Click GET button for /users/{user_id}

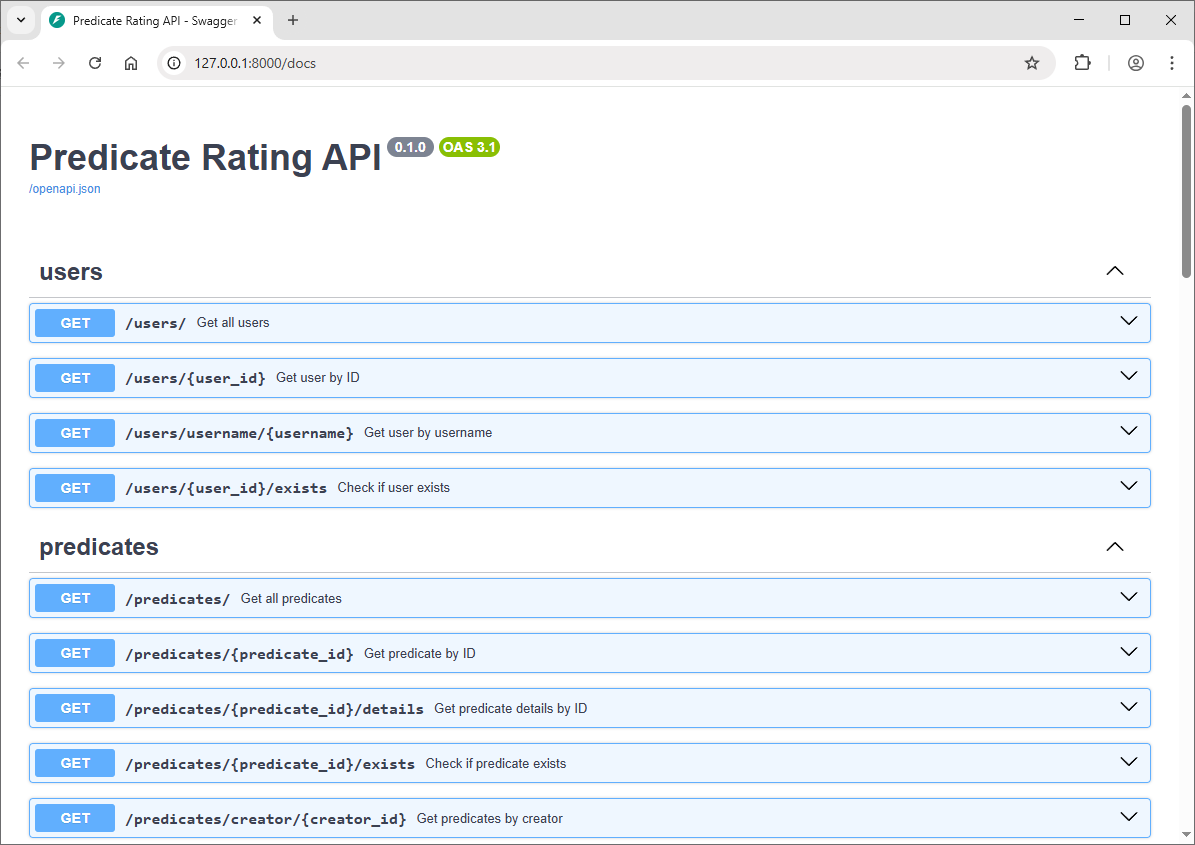coord(75,378)
